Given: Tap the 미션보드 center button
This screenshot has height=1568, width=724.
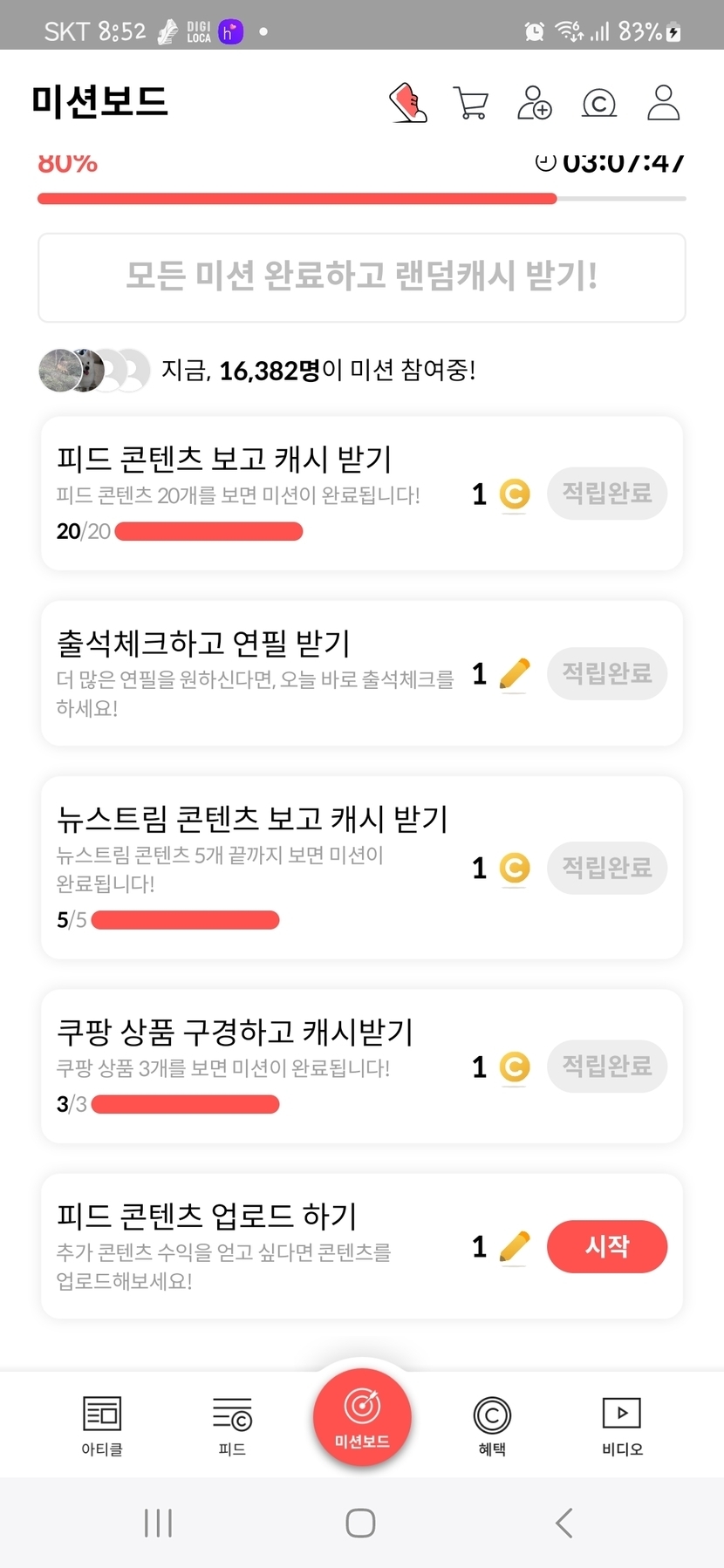Looking at the screenshot, I should point(362,1417).
